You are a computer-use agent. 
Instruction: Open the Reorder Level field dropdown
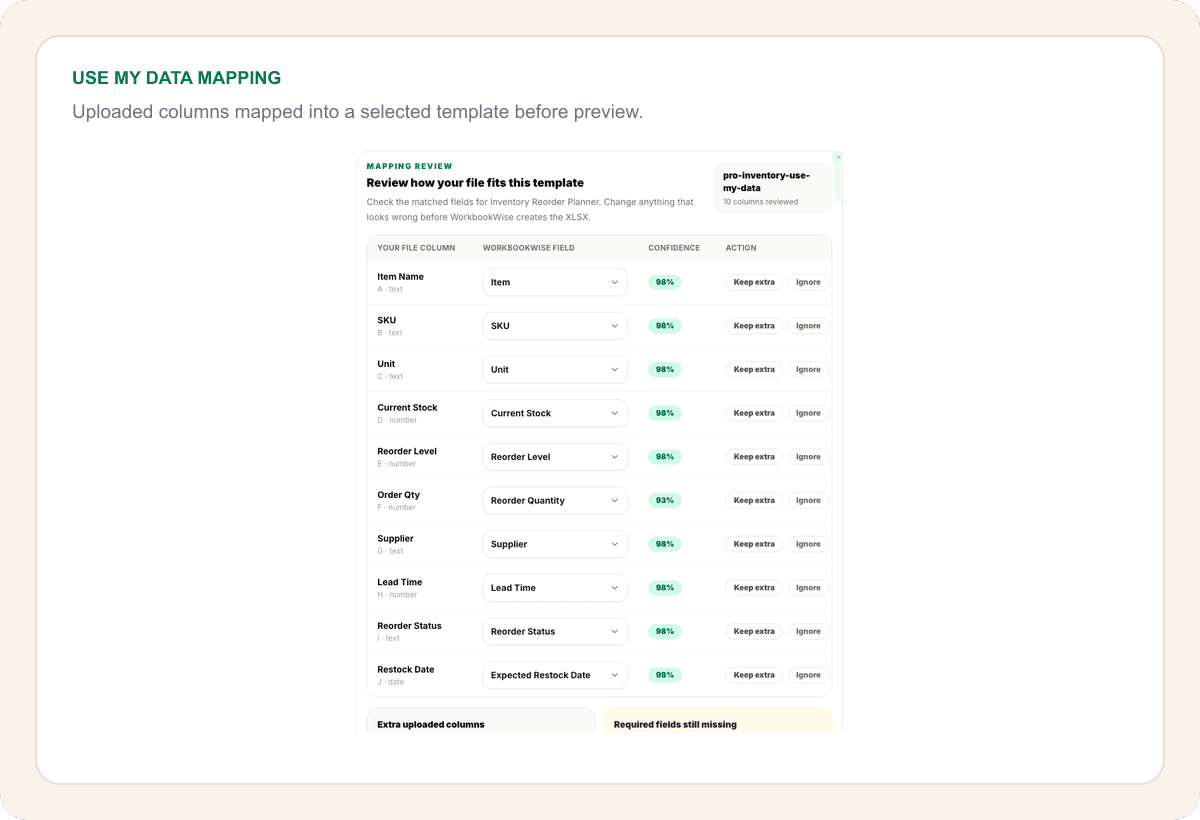pos(555,457)
